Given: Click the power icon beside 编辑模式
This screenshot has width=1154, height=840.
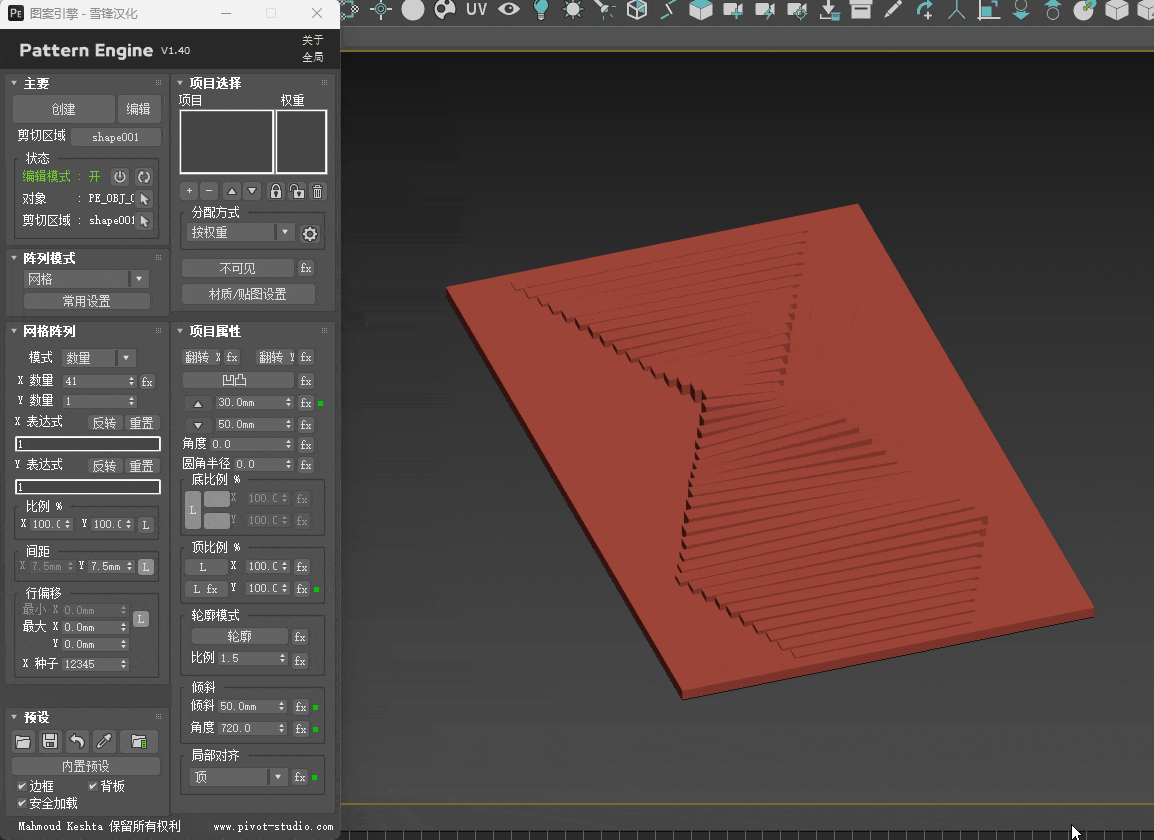Looking at the screenshot, I should pyautogui.click(x=119, y=177).
